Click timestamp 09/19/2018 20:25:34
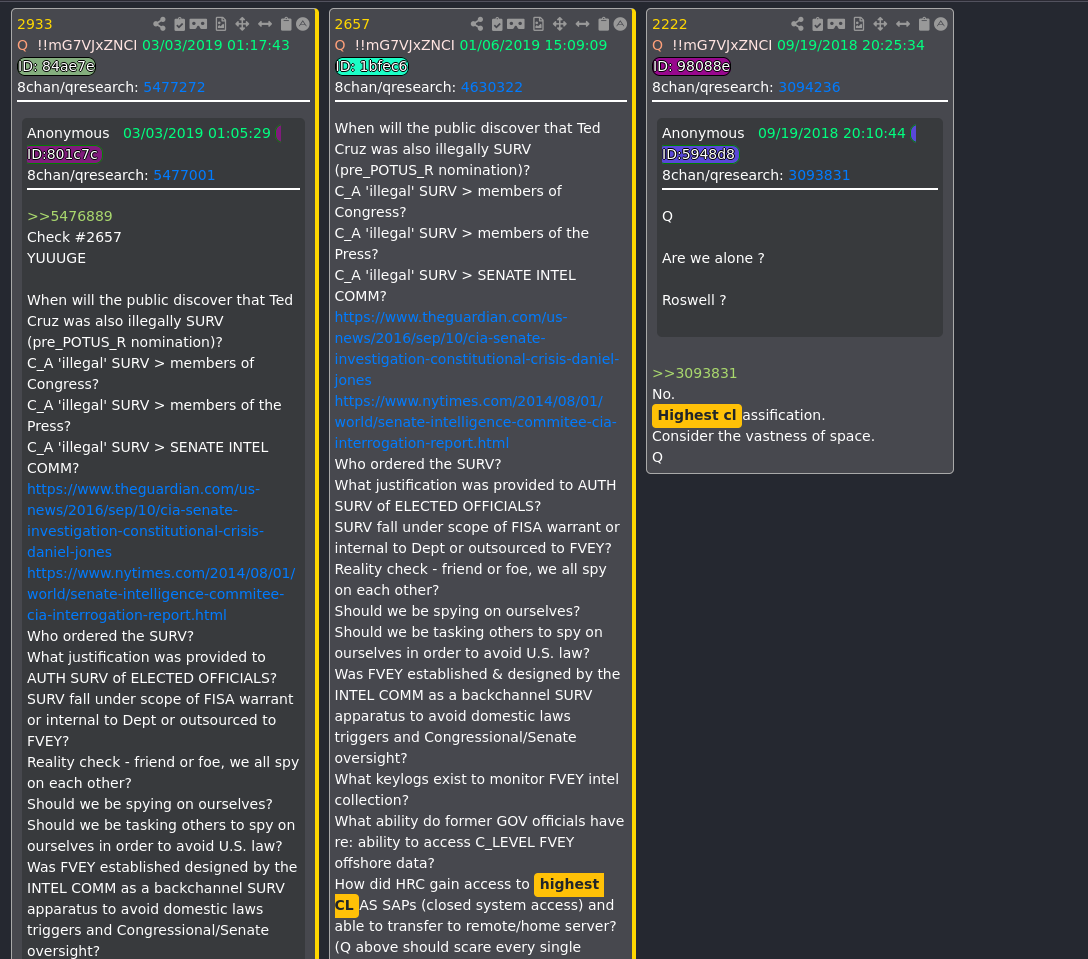 (851, 46)
